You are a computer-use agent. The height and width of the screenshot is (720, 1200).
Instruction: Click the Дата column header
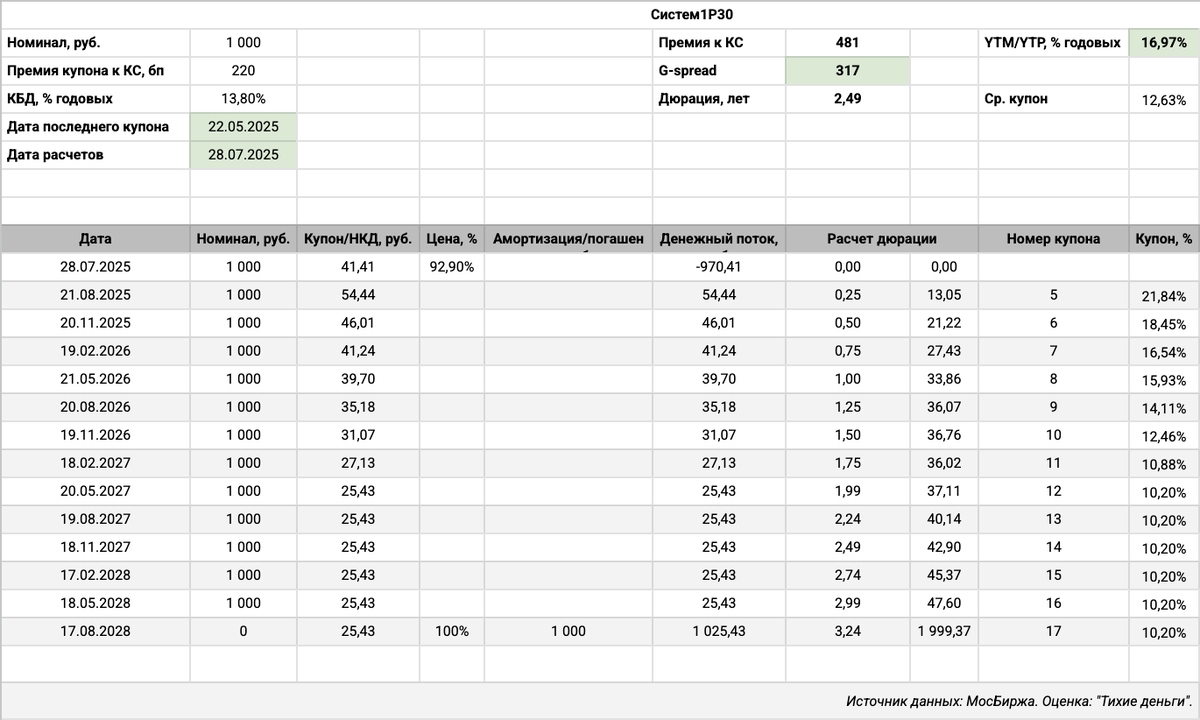pyautogui.click(x=95, y=239)
